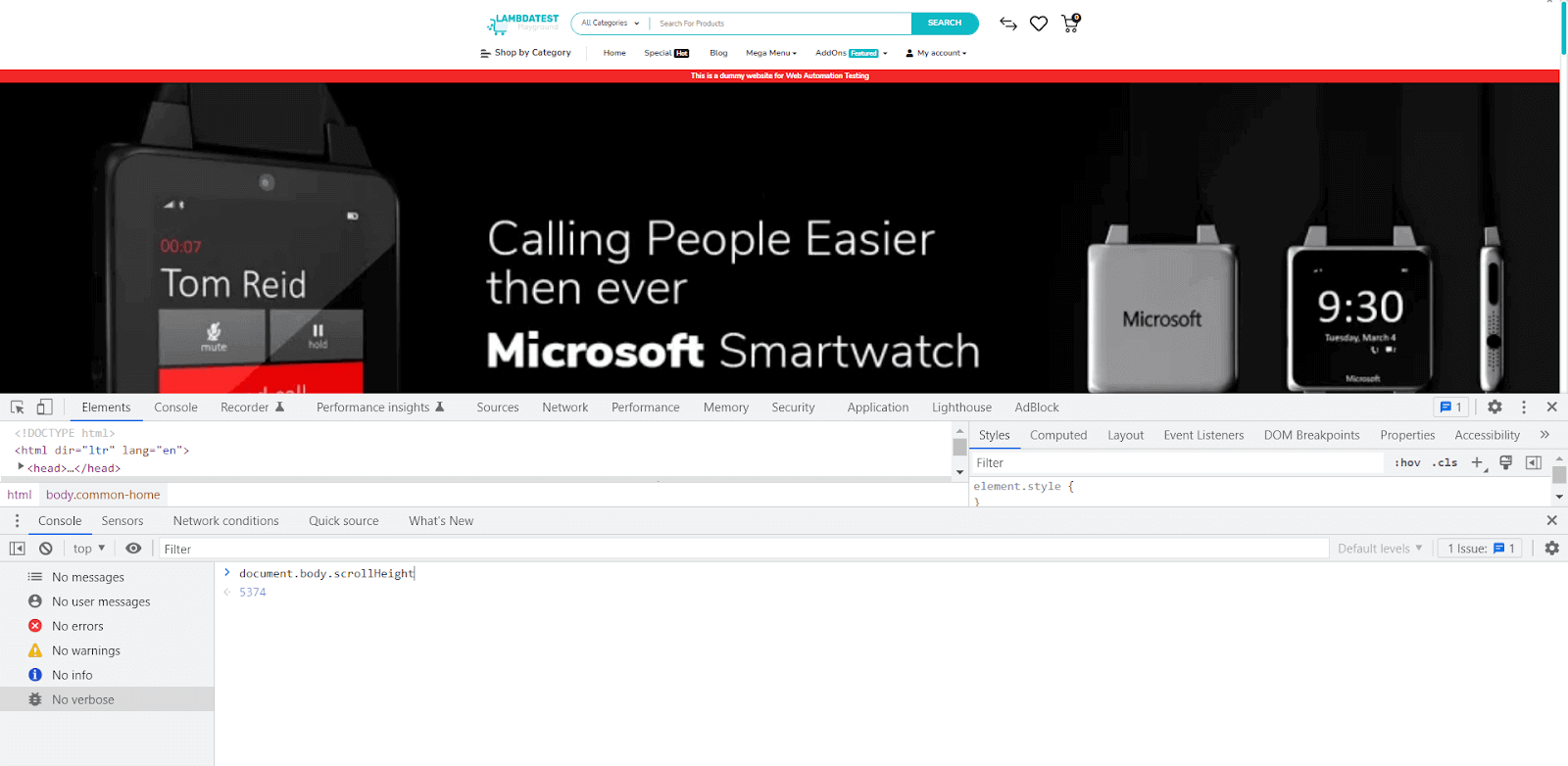Open DevTools settings gear icon
Viewport: 1568px width, 766px height.
[1494, 407]
